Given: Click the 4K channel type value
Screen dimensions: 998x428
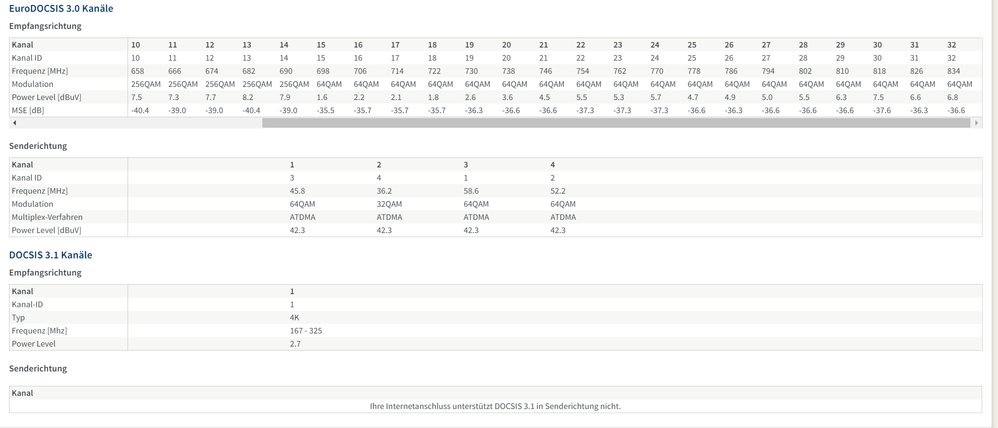Looking at the screenshot, I should [x=295, y=317].
